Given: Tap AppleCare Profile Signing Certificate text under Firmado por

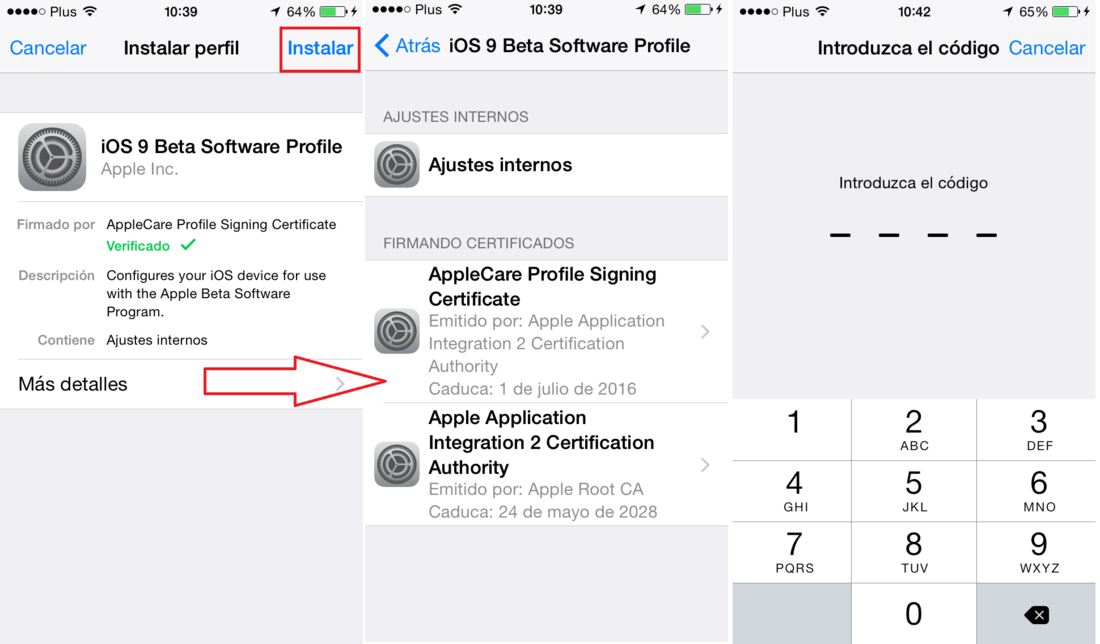Looking at the screenshot, I should [x=221, y=224].
